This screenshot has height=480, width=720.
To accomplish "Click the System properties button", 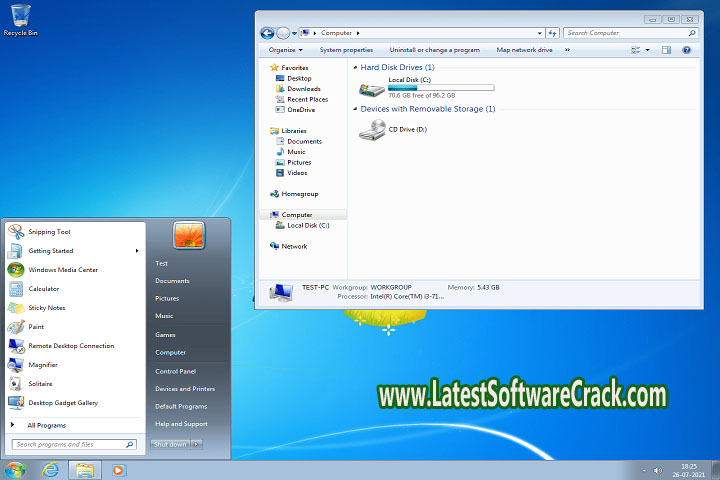I will point(346,50).
